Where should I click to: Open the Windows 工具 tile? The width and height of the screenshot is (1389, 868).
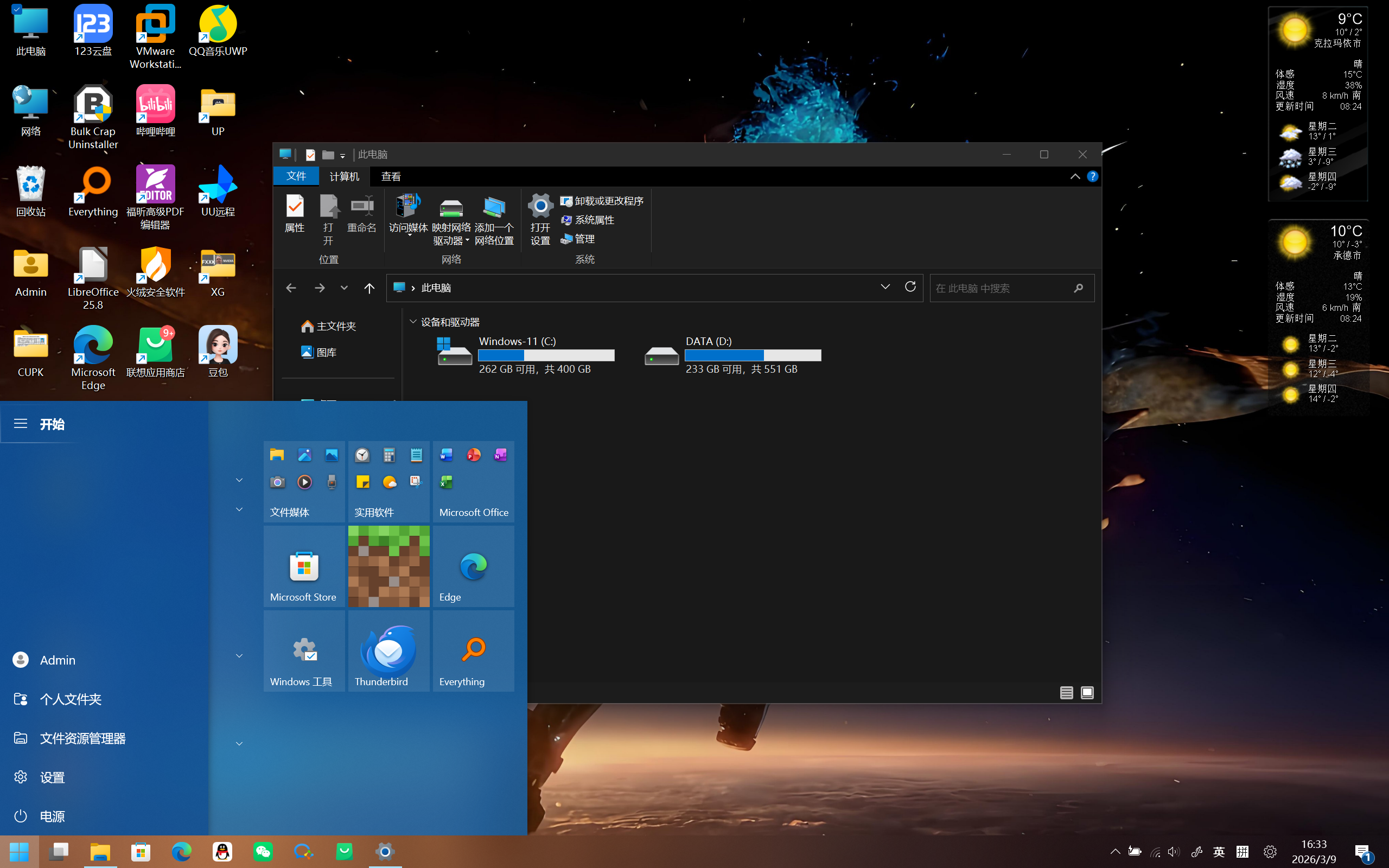pos(304,650)
